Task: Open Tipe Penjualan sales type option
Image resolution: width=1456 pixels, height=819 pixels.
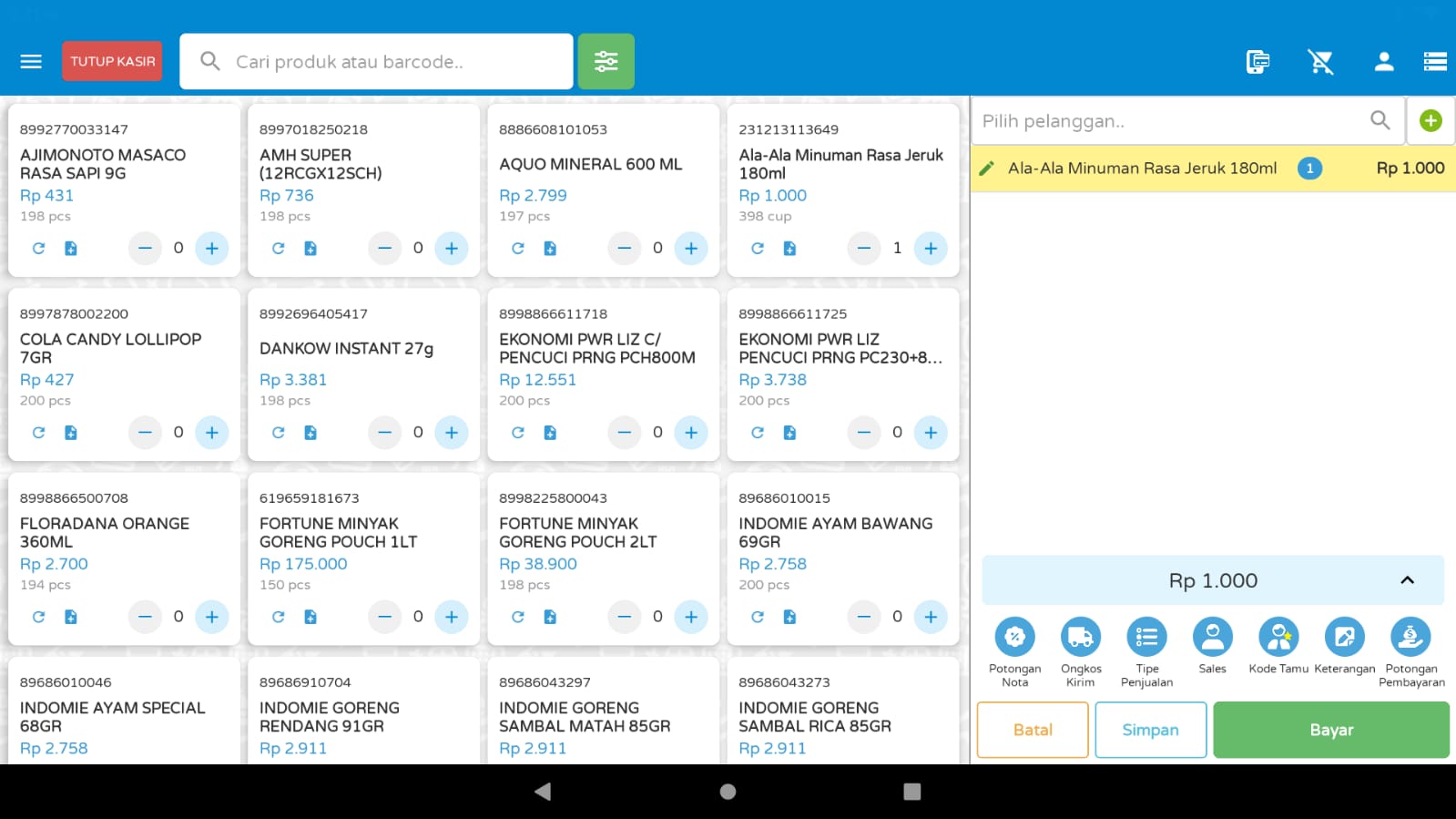Action: point(1146,652)
